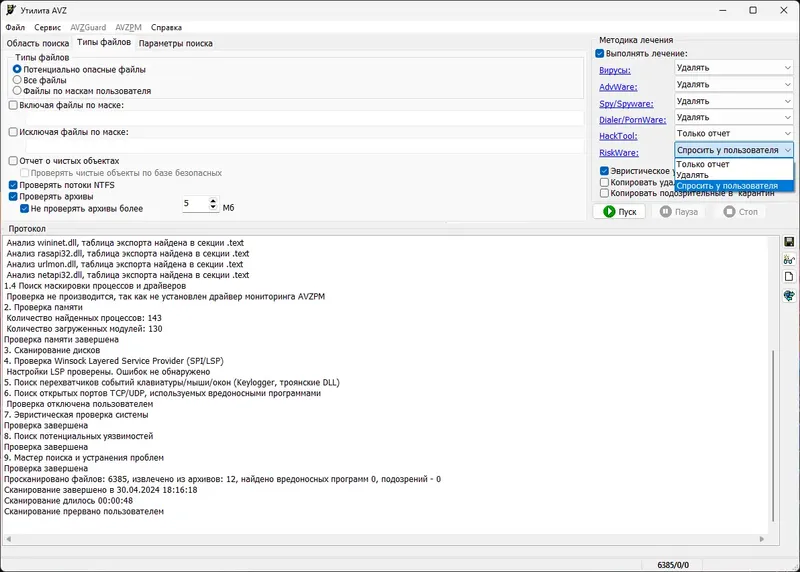This screenshot has height=572, width=800.
Task: Click the exclude-mask text field
Action: click(x=304, y=145)
